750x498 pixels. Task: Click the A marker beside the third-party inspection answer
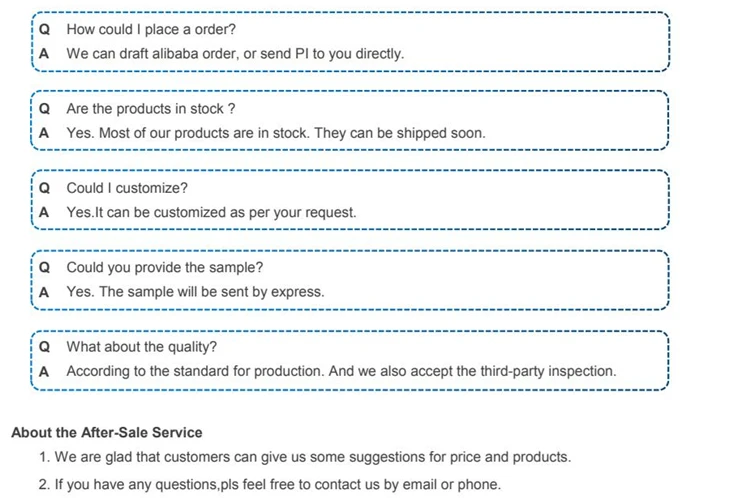click(44, 371)
